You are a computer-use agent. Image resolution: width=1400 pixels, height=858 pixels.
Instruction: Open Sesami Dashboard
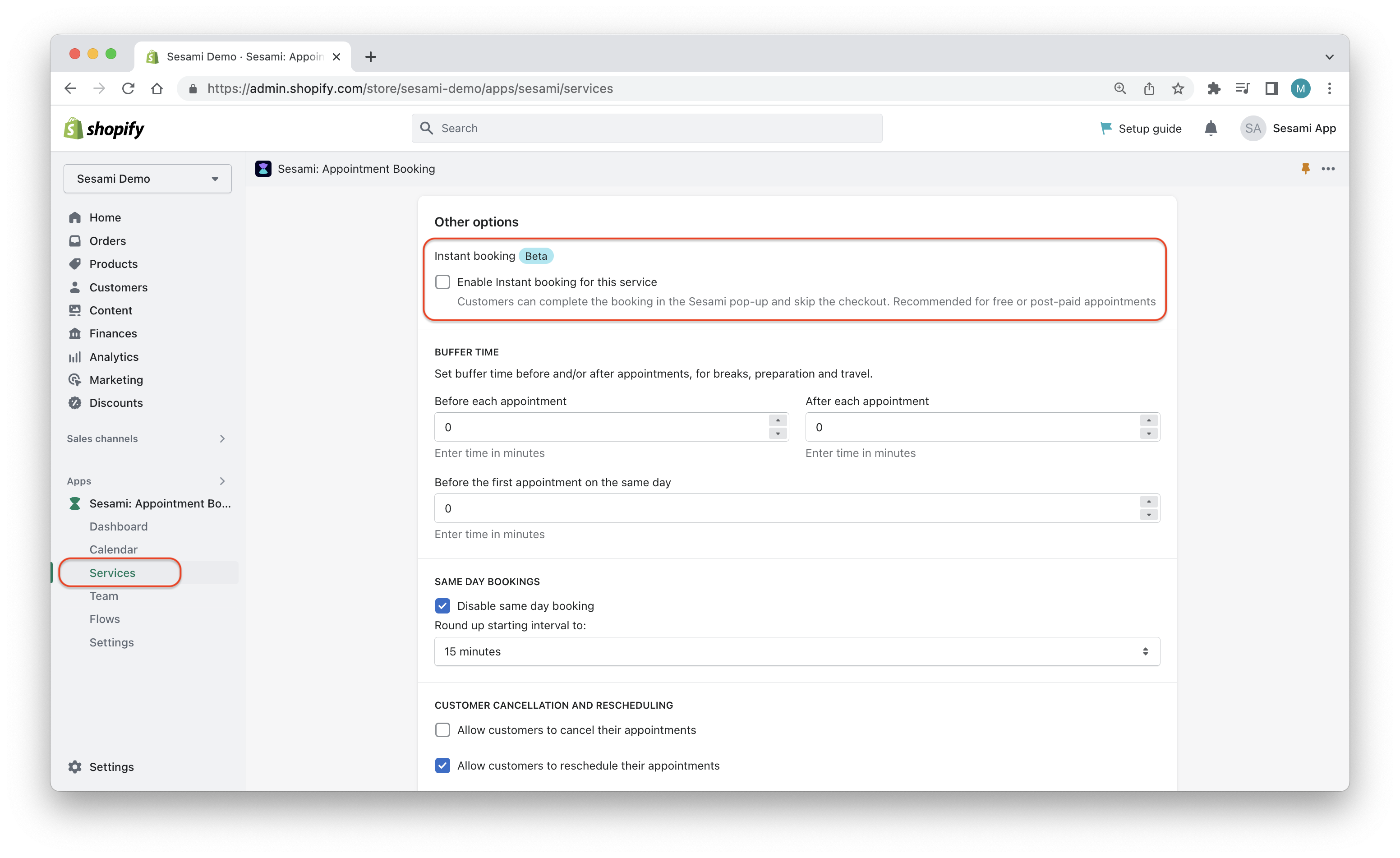coord(118,527)
